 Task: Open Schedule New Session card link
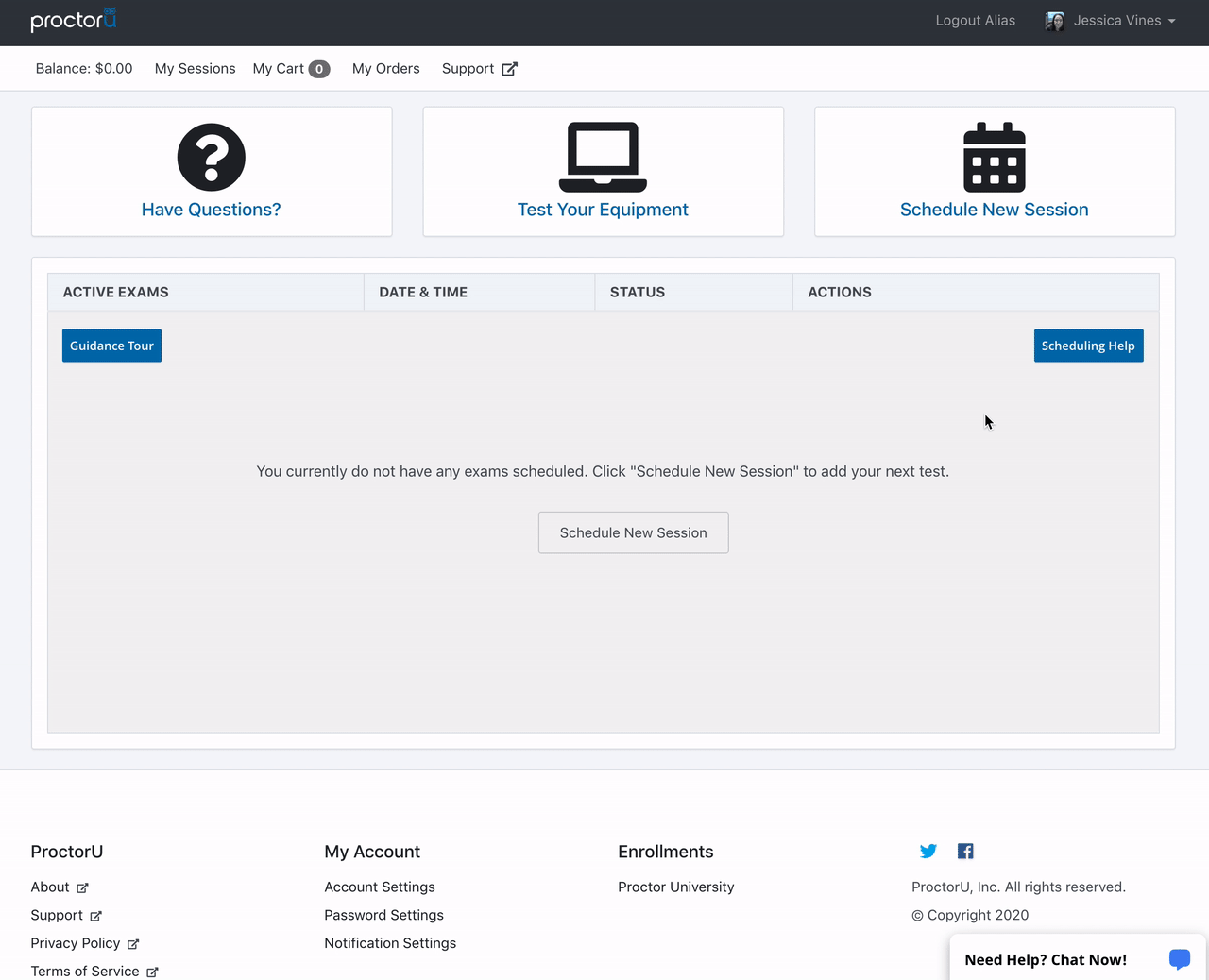click(x=995, y=210)
